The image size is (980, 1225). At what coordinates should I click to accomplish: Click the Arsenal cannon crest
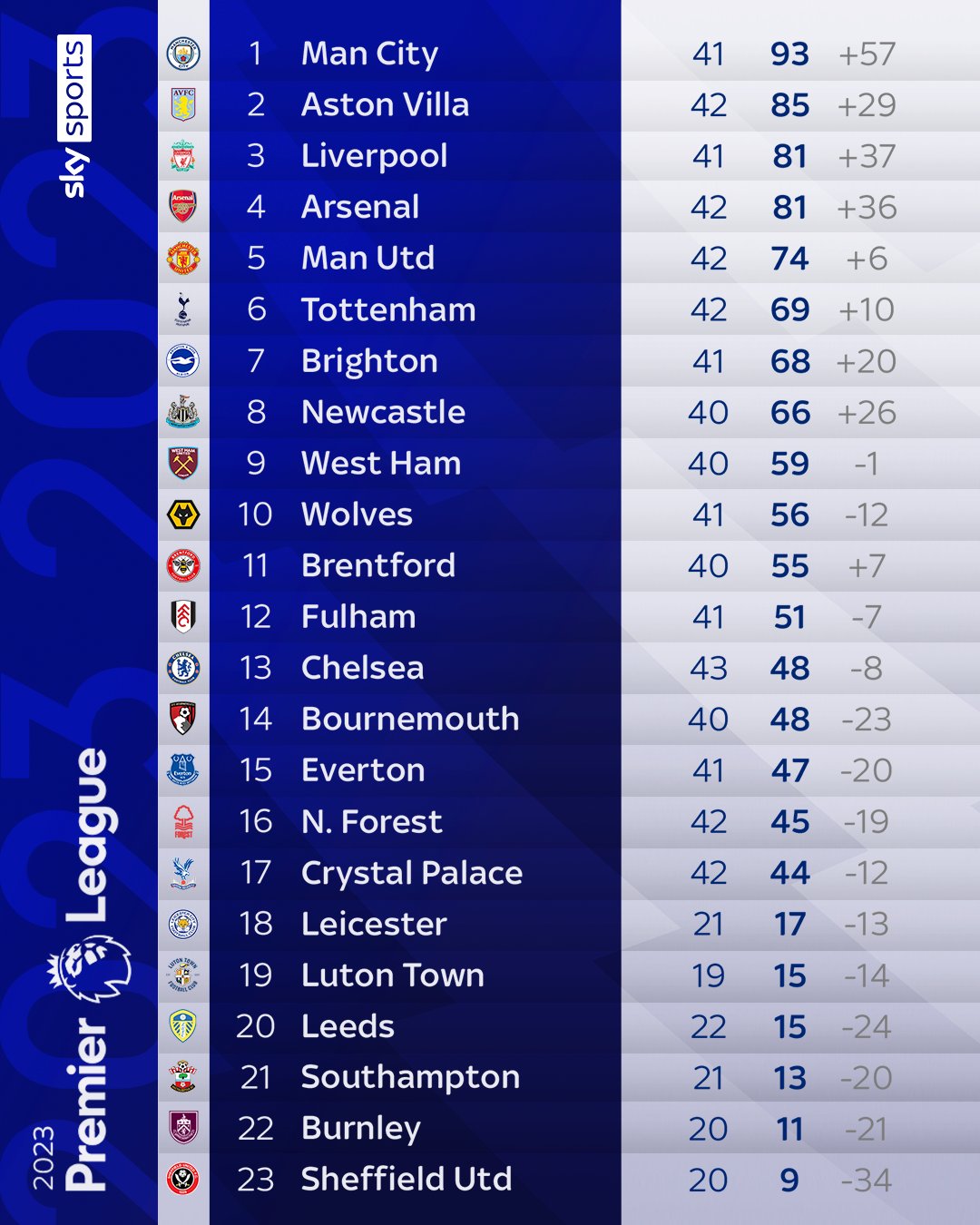click(183, 207)
